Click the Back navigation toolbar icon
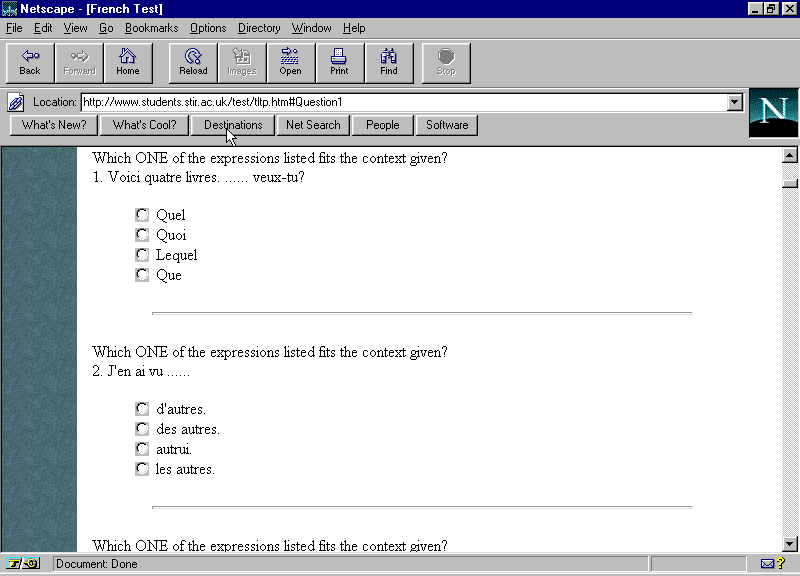This screenshot has width=800, height=576. (x=30, y=62)
